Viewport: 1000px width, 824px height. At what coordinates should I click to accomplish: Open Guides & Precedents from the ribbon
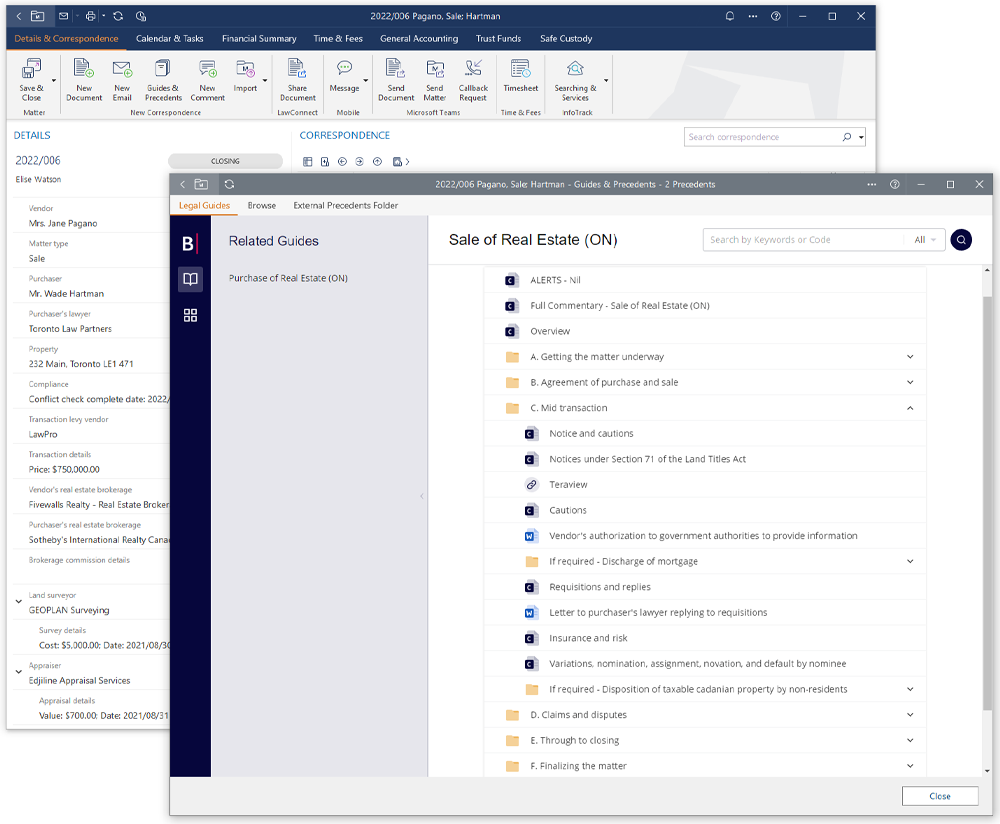tap(163, 80)
